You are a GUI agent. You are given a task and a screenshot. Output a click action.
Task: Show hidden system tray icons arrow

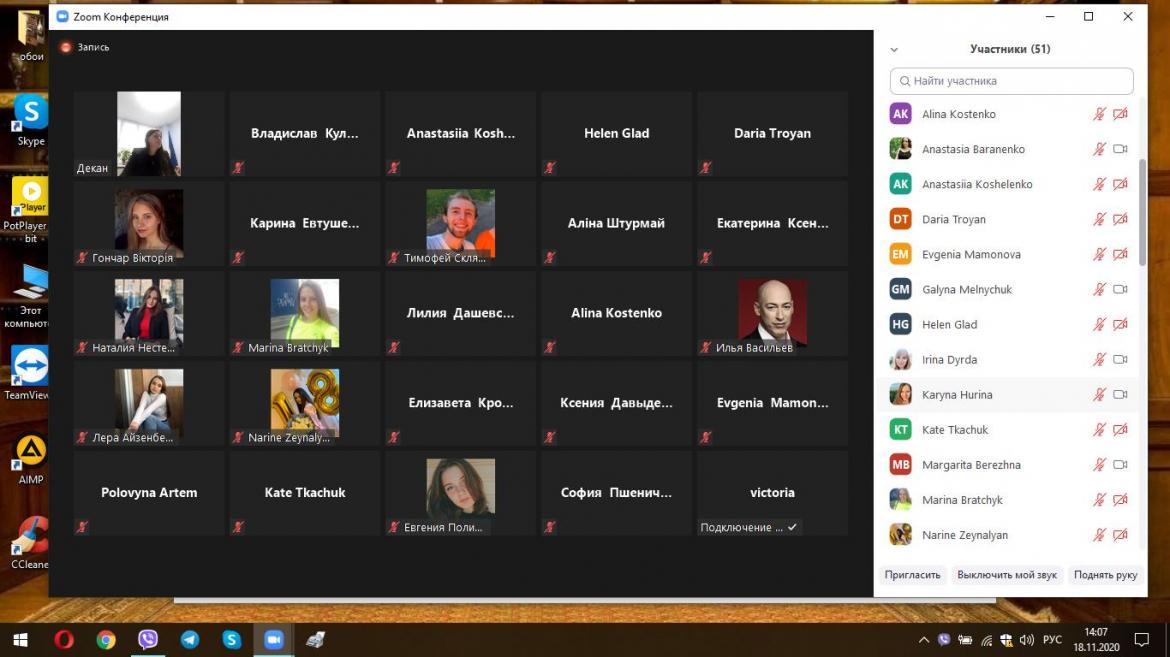(x=923, y=640)
